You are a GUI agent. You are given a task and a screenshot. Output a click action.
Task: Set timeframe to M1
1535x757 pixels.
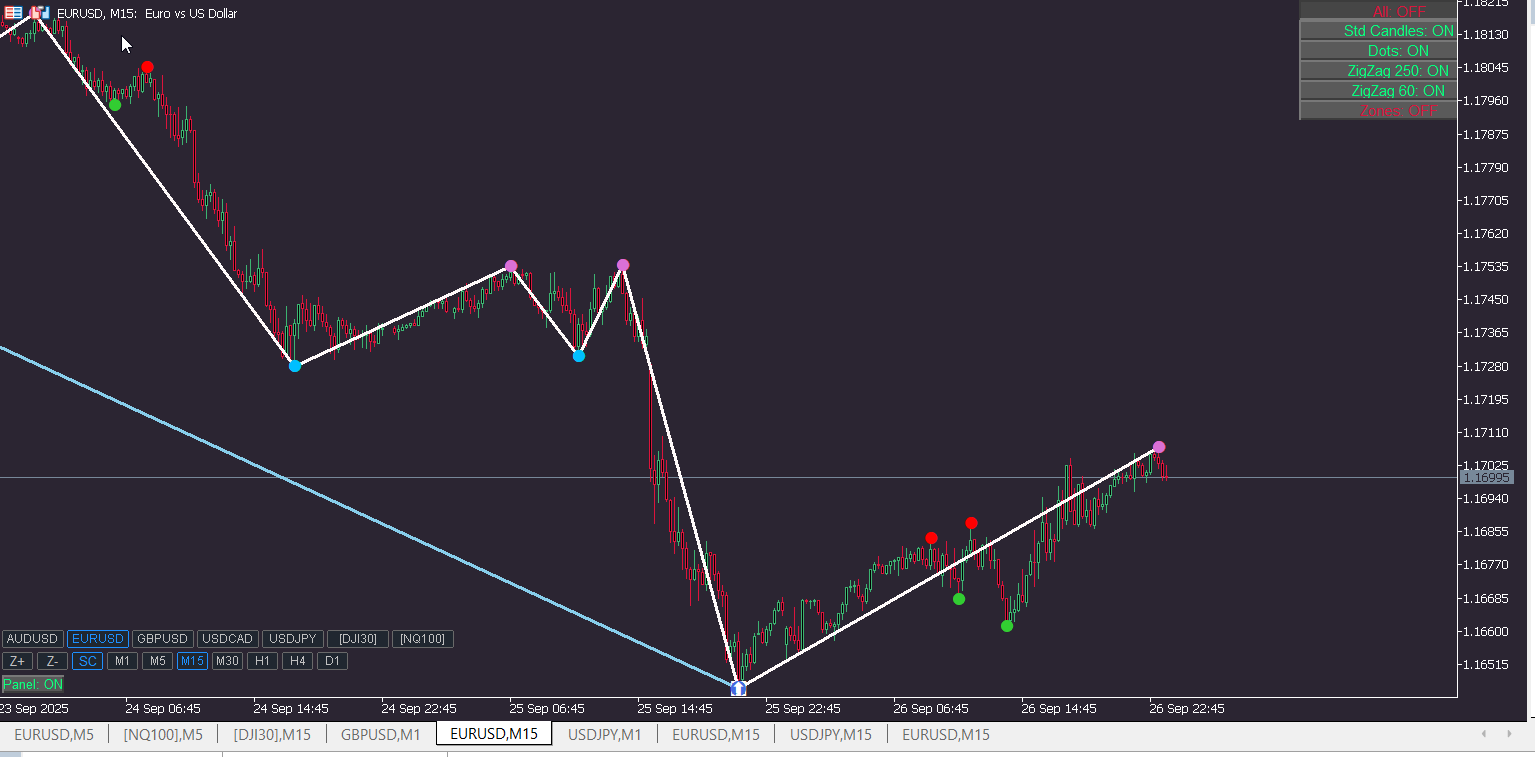pos(122,661)
